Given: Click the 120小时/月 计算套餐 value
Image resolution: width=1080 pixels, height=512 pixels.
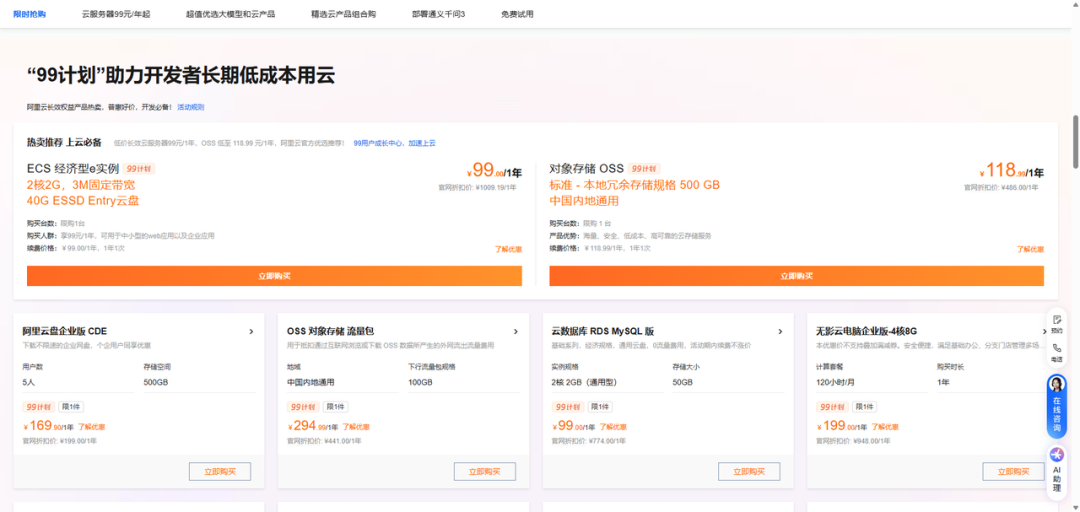Looking at the screenshot, I should tap(835, 382).
